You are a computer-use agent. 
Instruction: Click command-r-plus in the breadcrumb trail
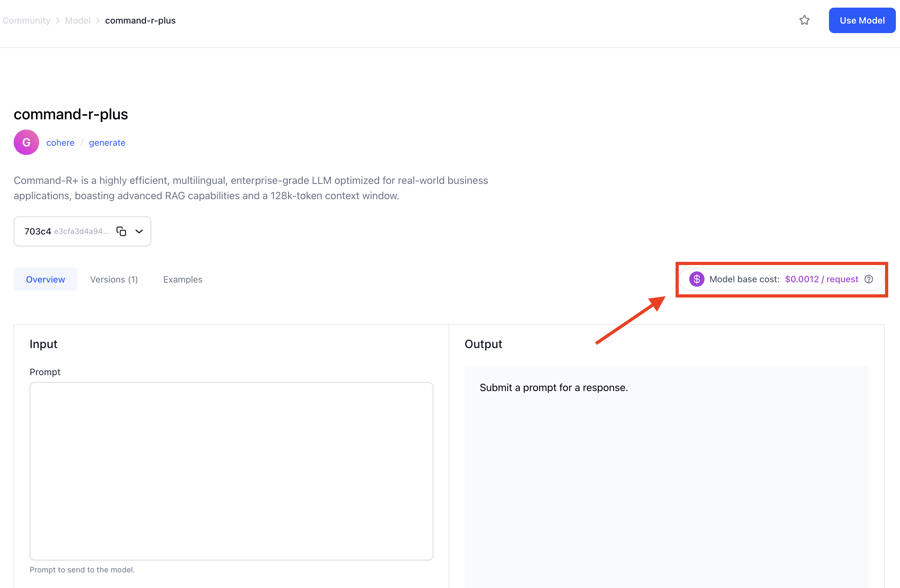(x=140, y=20)
